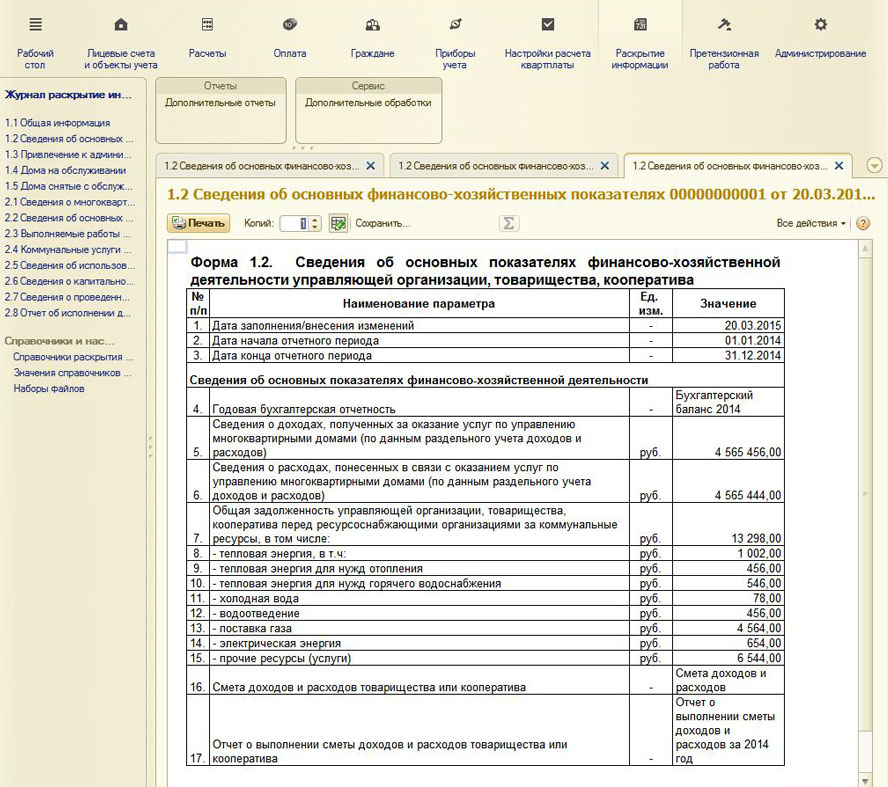
Task: Select cell Годовая бухгалтерская отчетность
Action: [419, 402]
